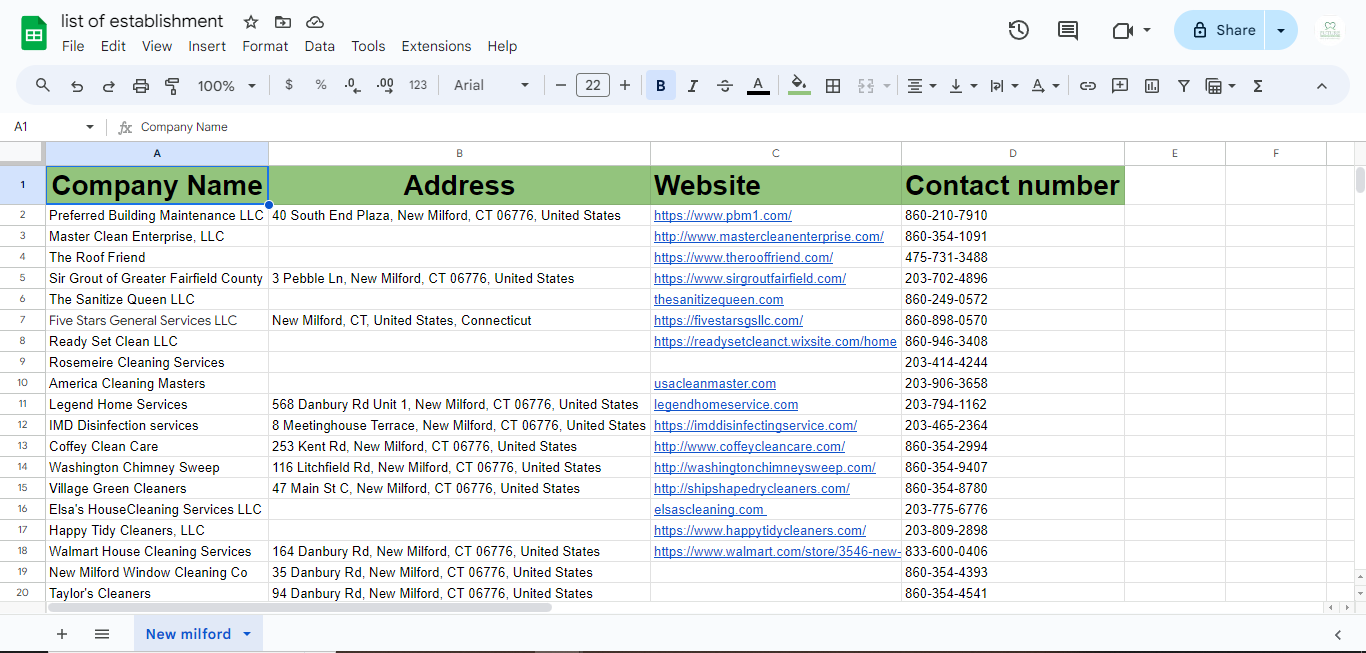Increase font size with plus

pyautogui.click(x=625, y=86)
